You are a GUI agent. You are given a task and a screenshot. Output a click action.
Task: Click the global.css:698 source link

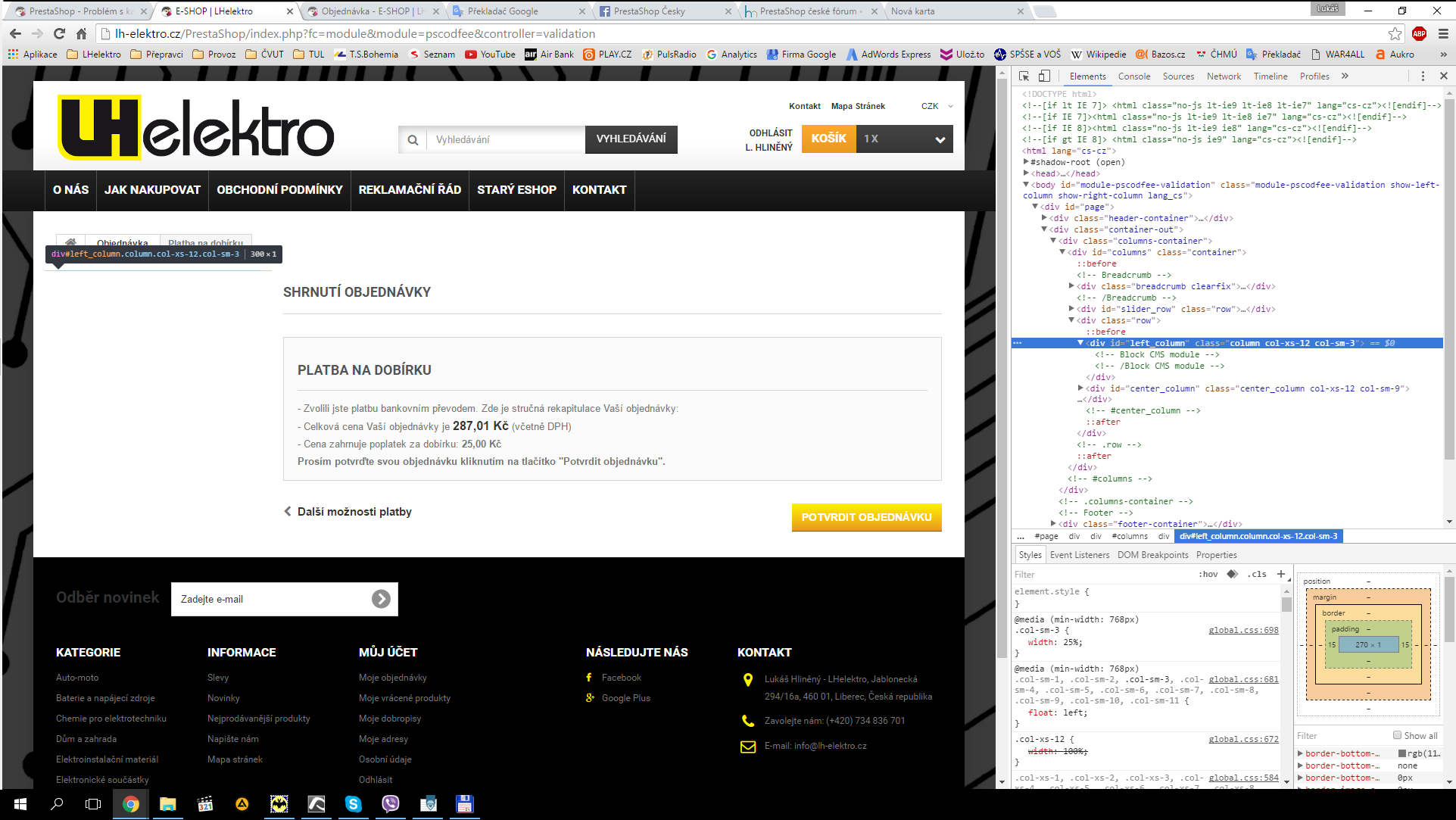(x=1243, y=630)
